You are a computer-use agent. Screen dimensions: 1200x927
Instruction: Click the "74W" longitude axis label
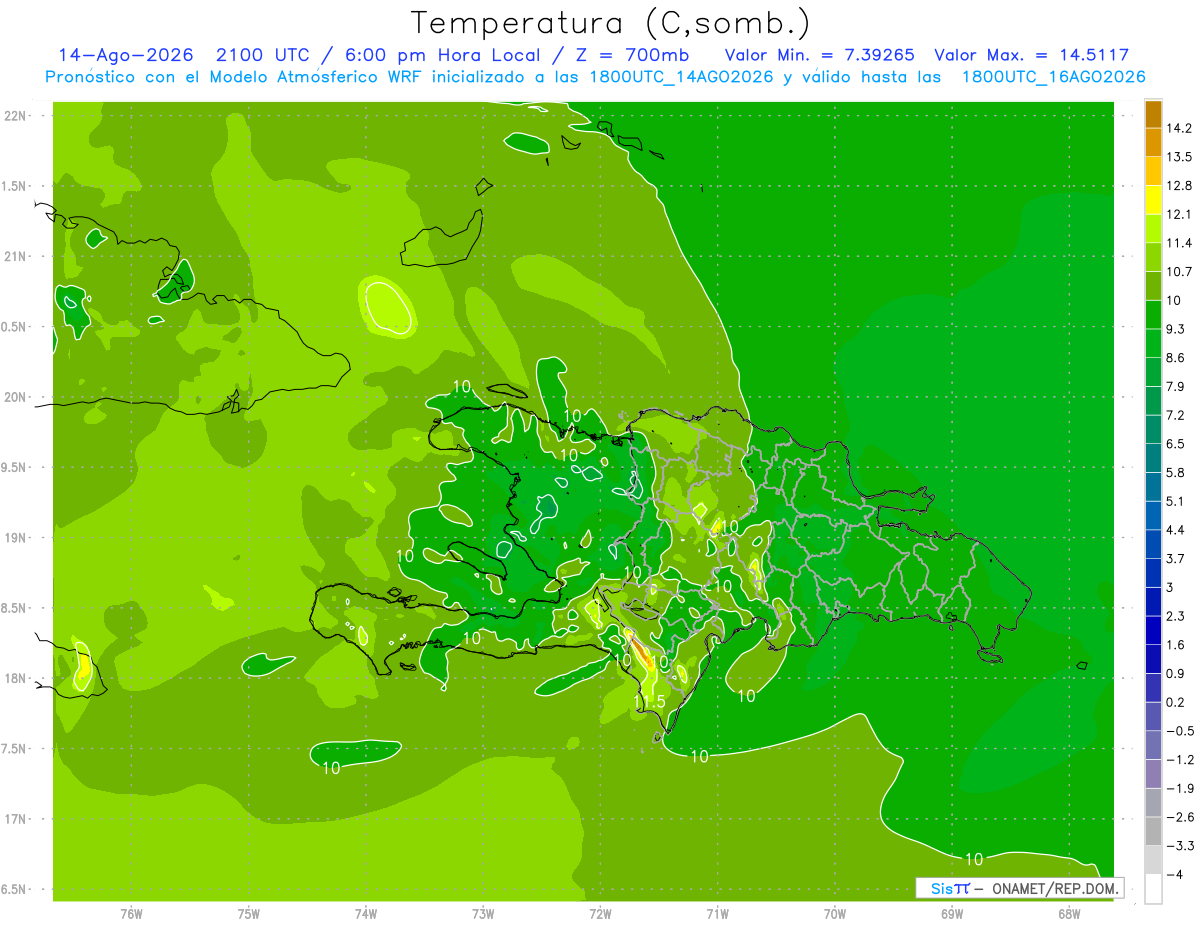pos(366,914)
